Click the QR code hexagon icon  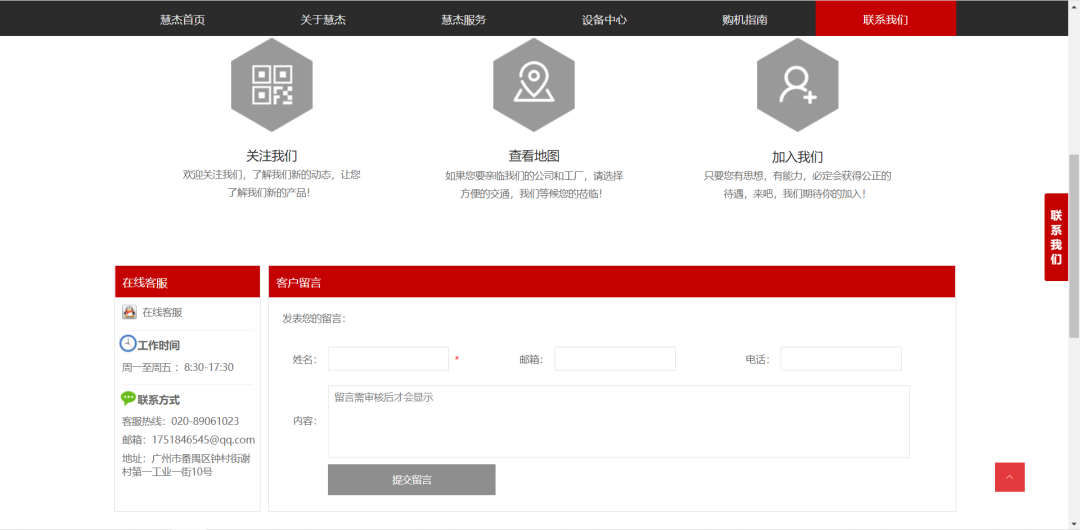(272, 85)
